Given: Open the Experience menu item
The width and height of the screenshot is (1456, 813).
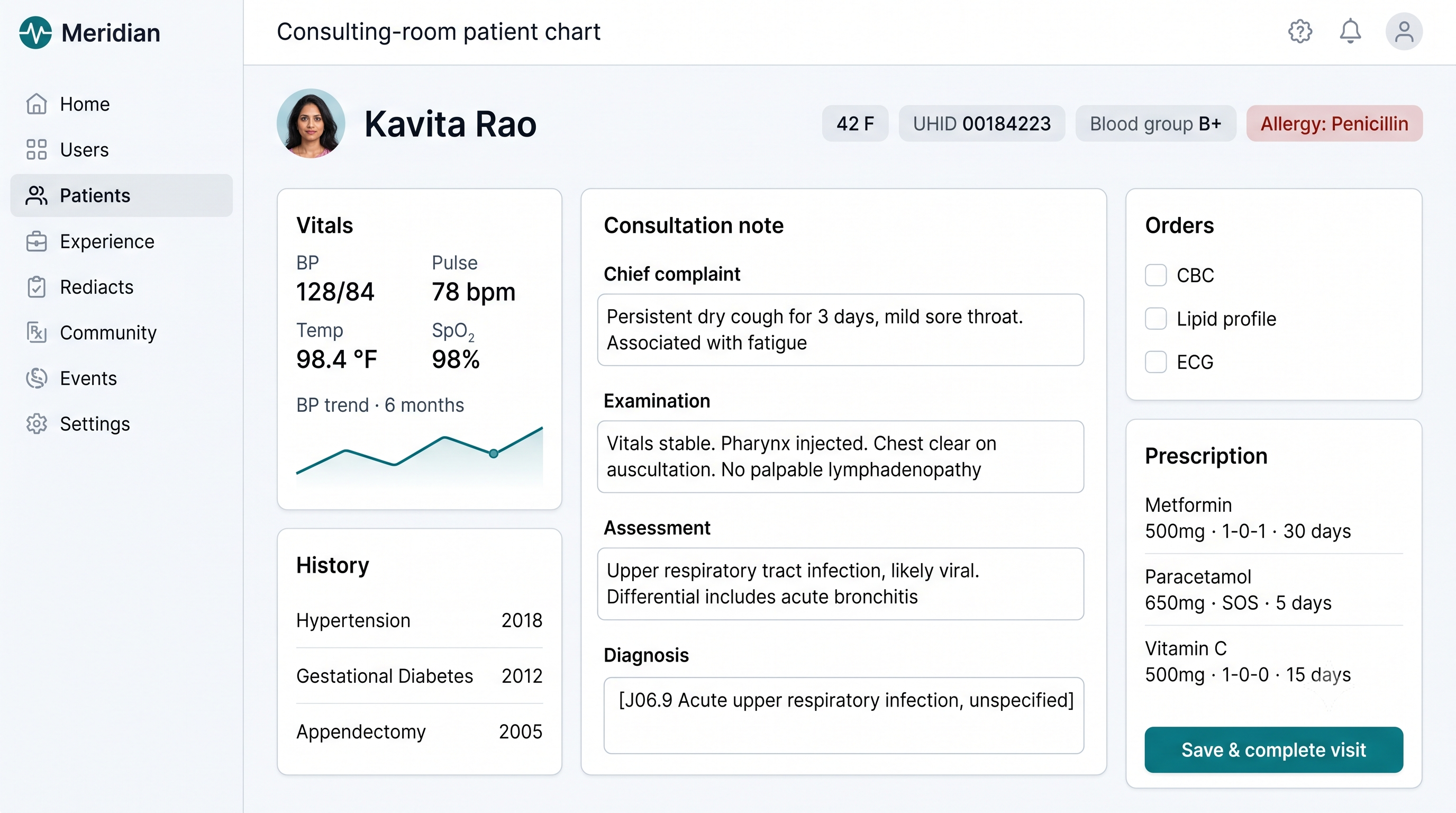Looking at the screenshot, I should click(122, 241).
